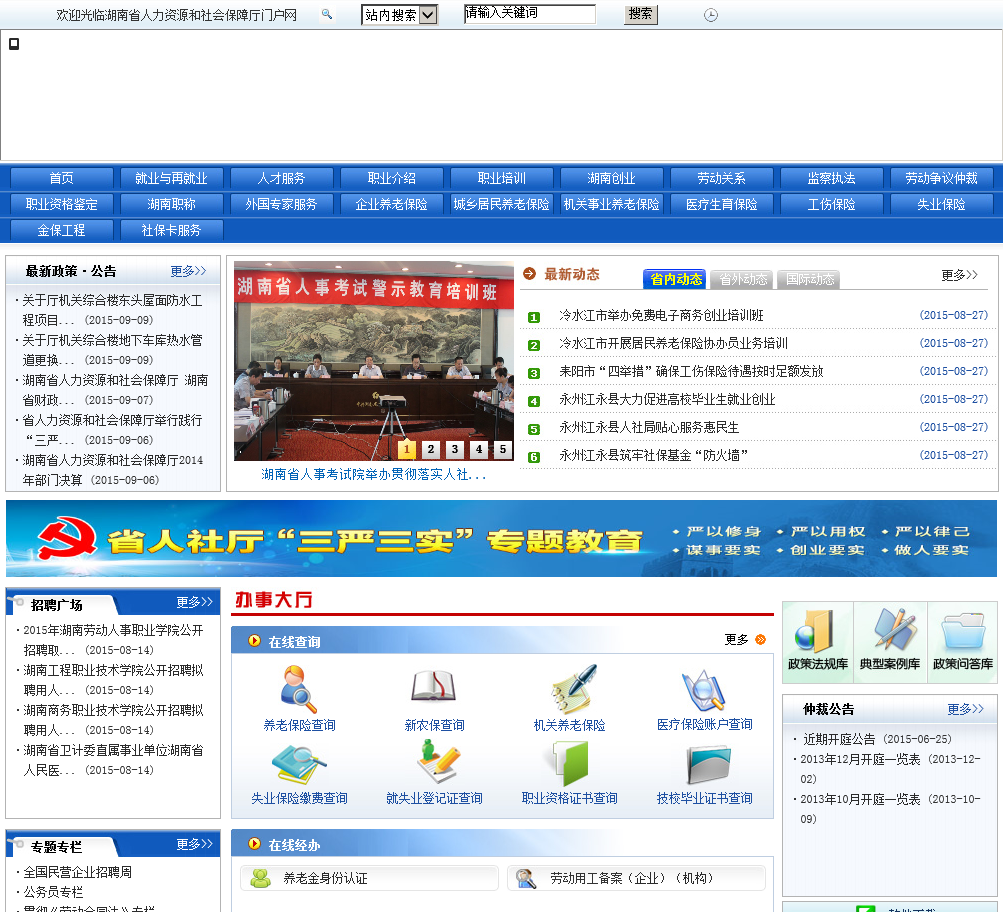Click 更多 in the 最新动态 panel
This screenshot has height=912, width=1003.
coord(960,275)
